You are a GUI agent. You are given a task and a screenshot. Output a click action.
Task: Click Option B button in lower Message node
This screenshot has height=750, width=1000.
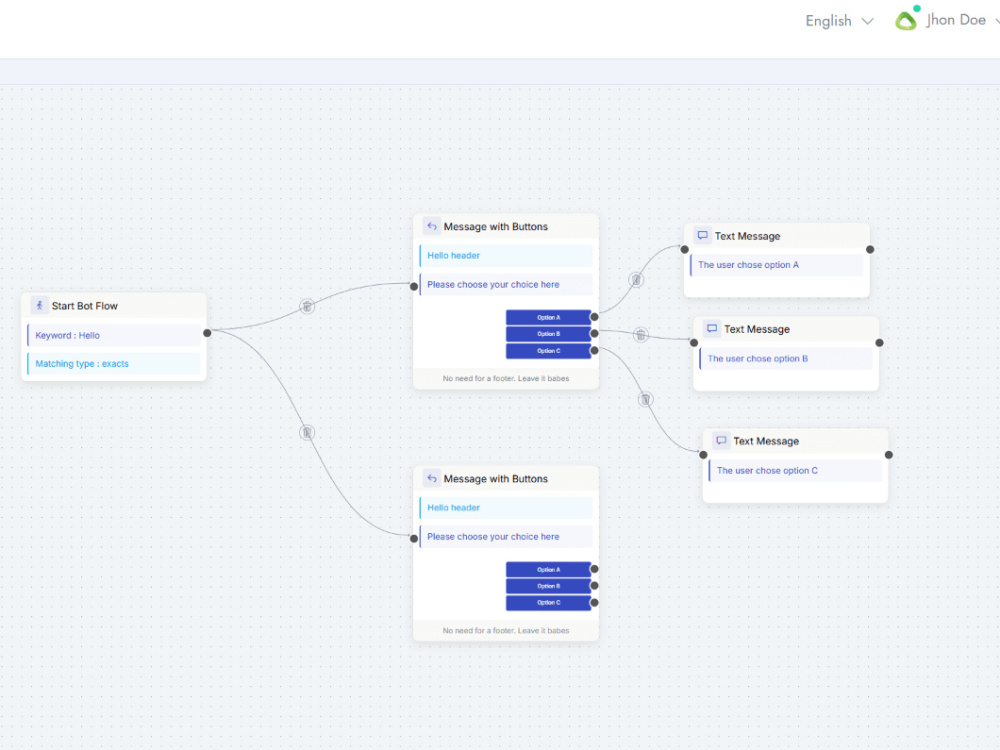click(x=548, y=585)
